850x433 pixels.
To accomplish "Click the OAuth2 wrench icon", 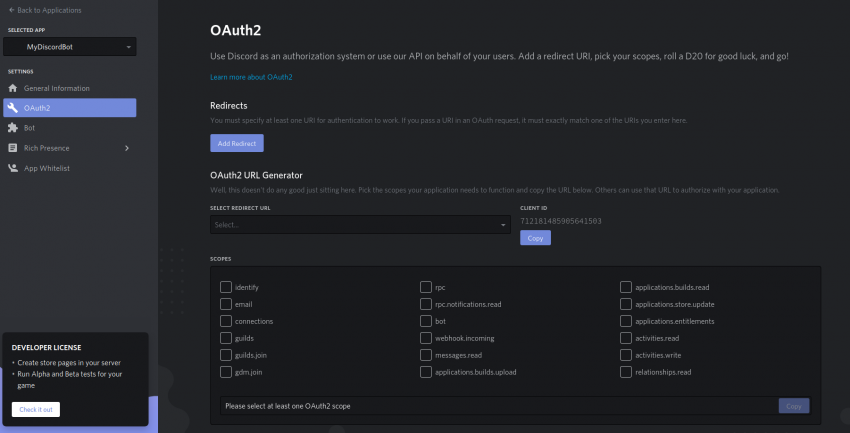I will click(12, 108).
